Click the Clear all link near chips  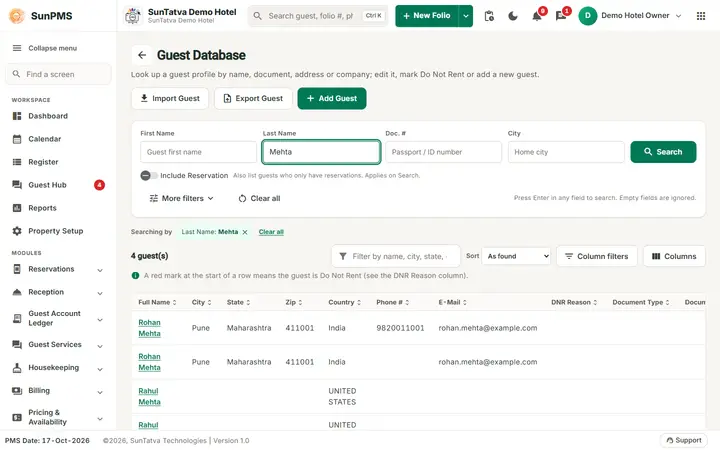click(271, 232)
